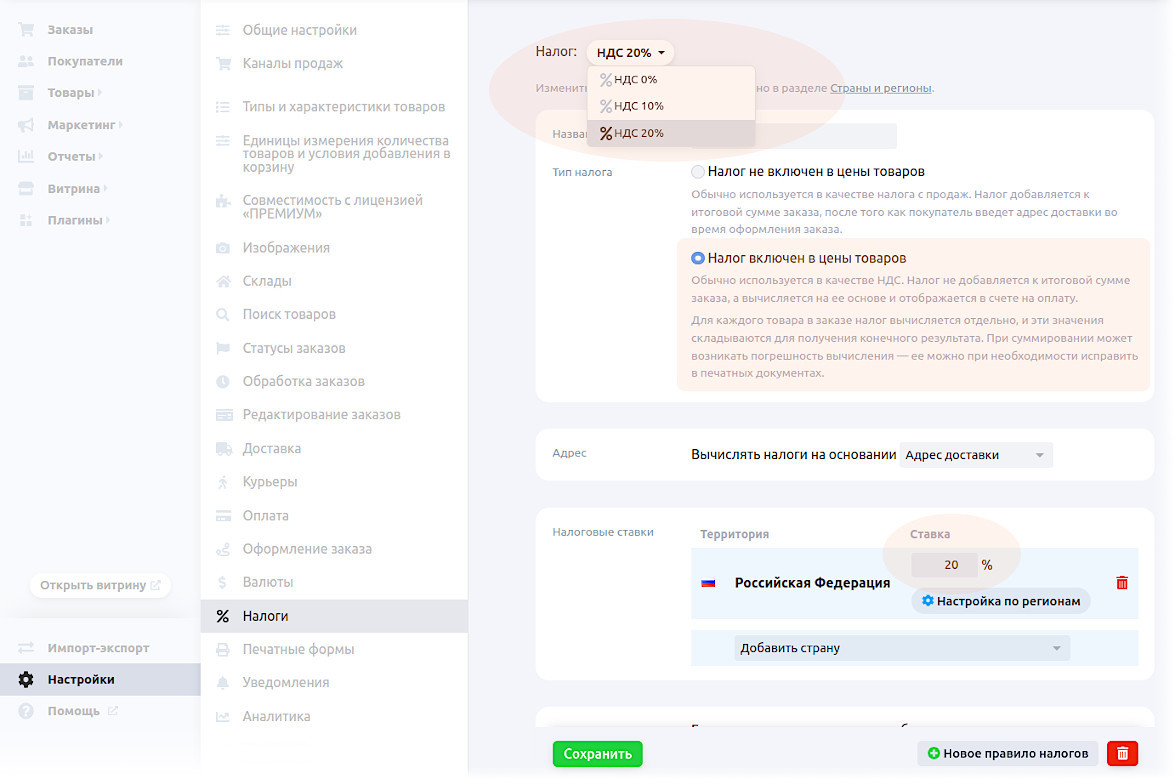
Task: Select 'Налог включен в цены товаров' radio
Action: click(698, 258)
